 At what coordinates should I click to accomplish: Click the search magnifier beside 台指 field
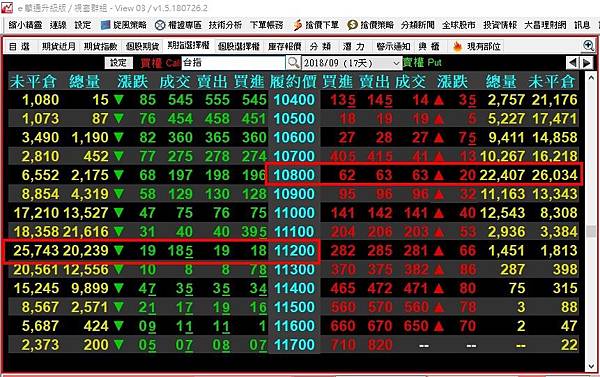tap(293, 62)
